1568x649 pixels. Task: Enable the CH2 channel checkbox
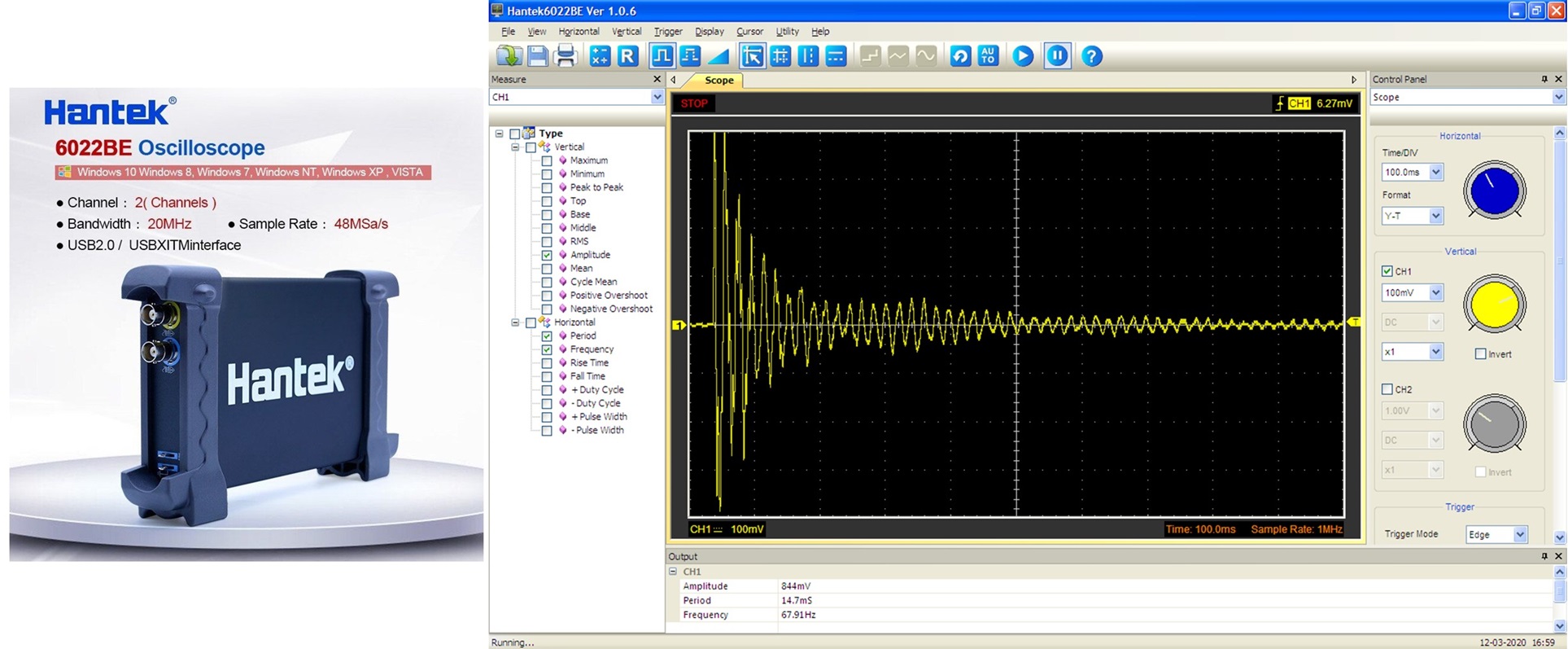[x=1387, y=389]
